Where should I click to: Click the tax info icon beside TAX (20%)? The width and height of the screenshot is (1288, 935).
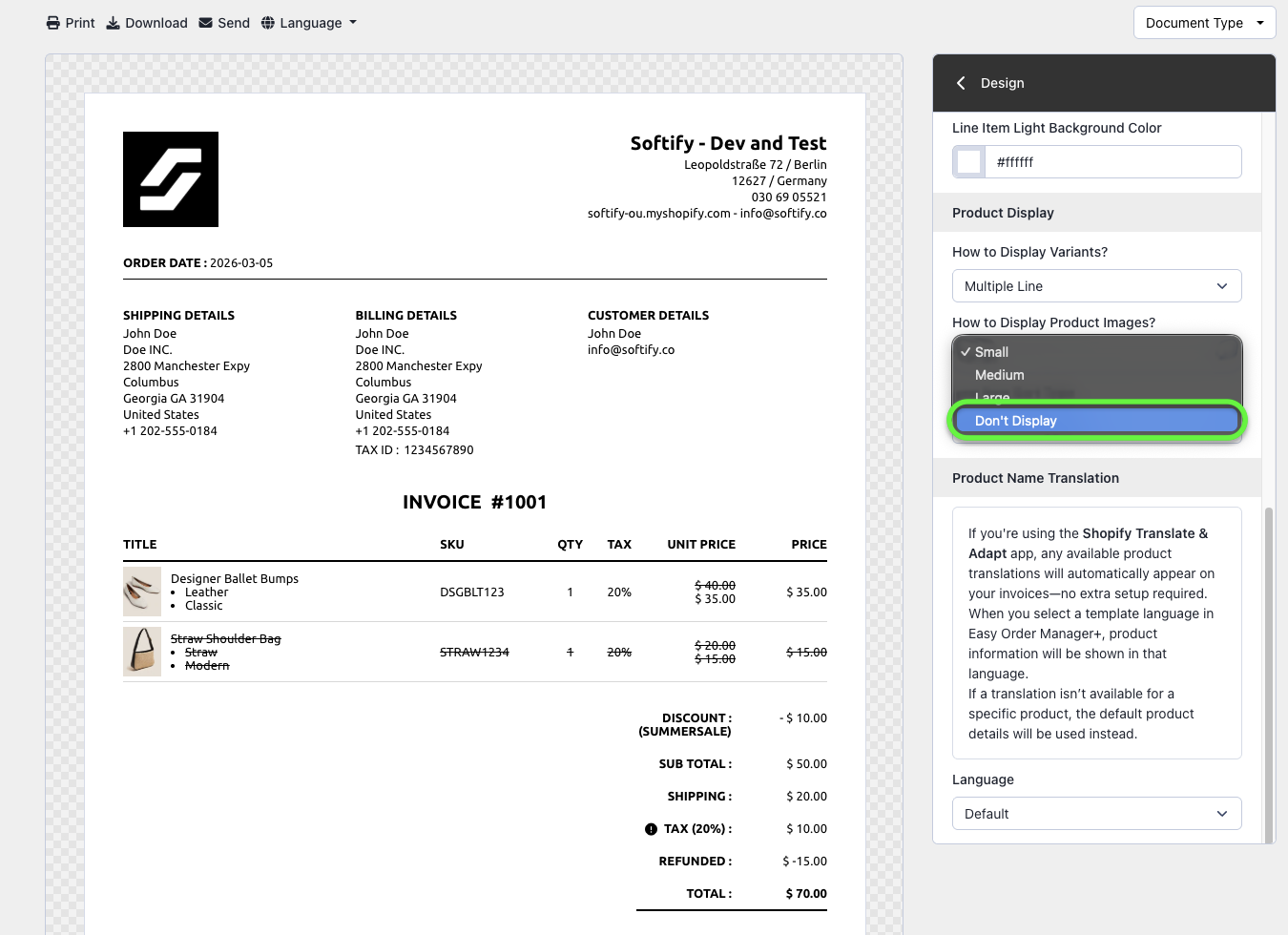(651, 829)
